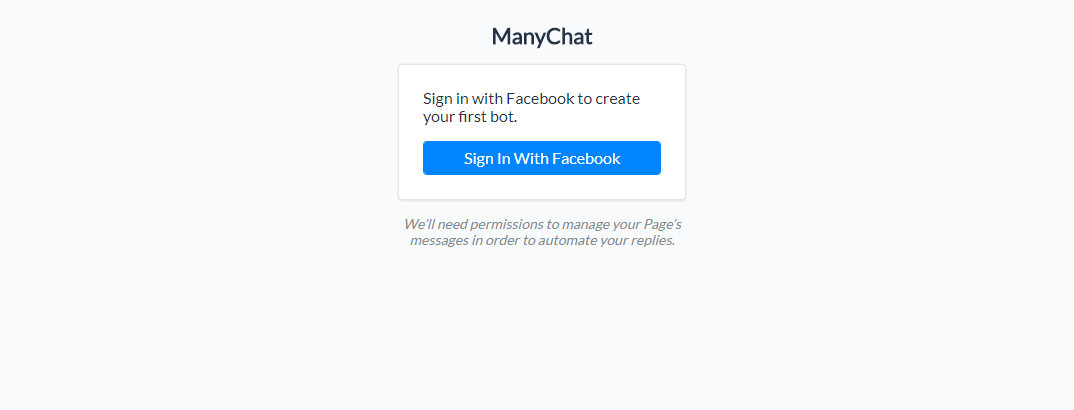1074x410 pixels.
Task: Click 'in order to' in italic note
Action: (503, 241)
